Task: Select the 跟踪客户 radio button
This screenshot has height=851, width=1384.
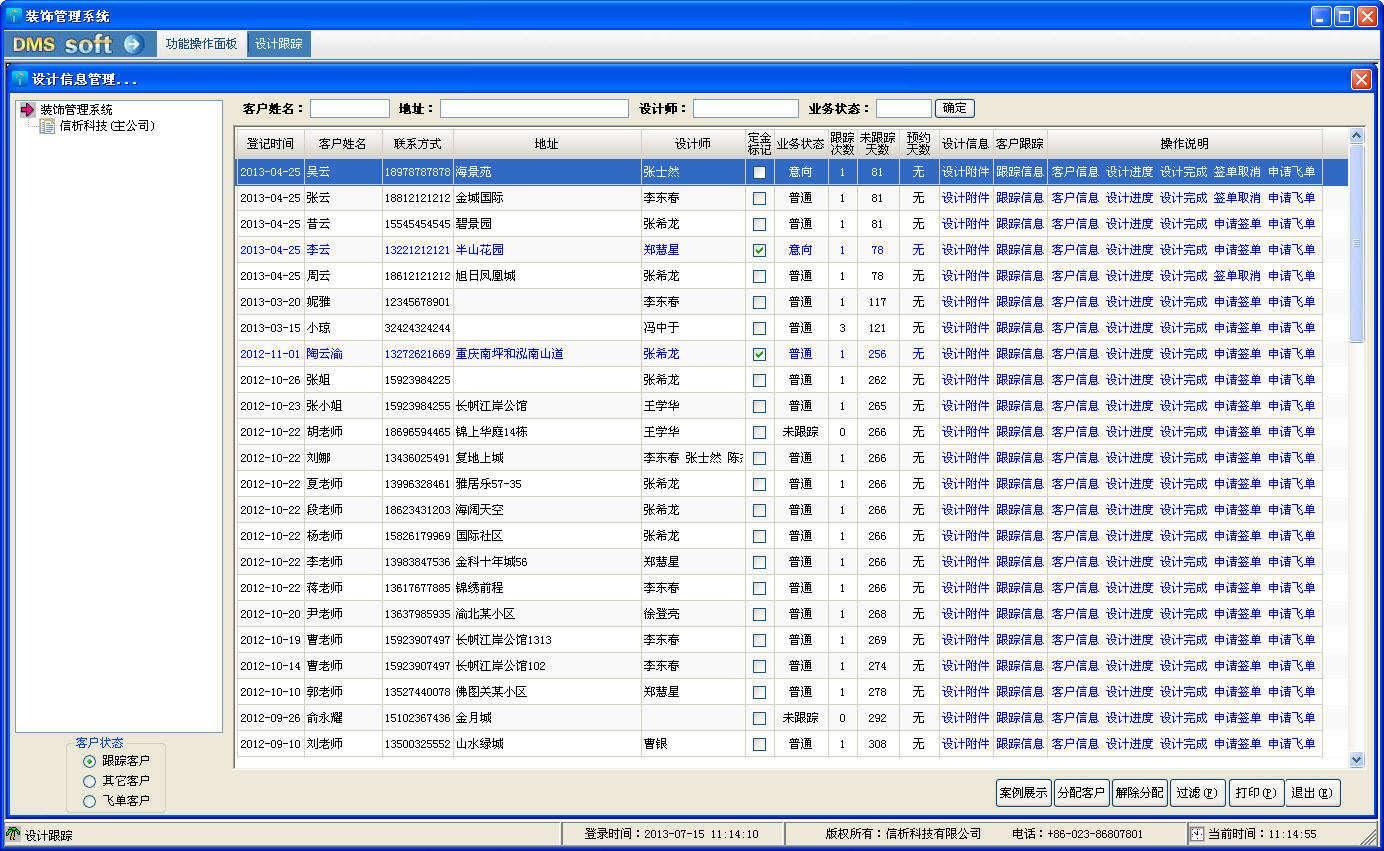Action: coord(90,762)
